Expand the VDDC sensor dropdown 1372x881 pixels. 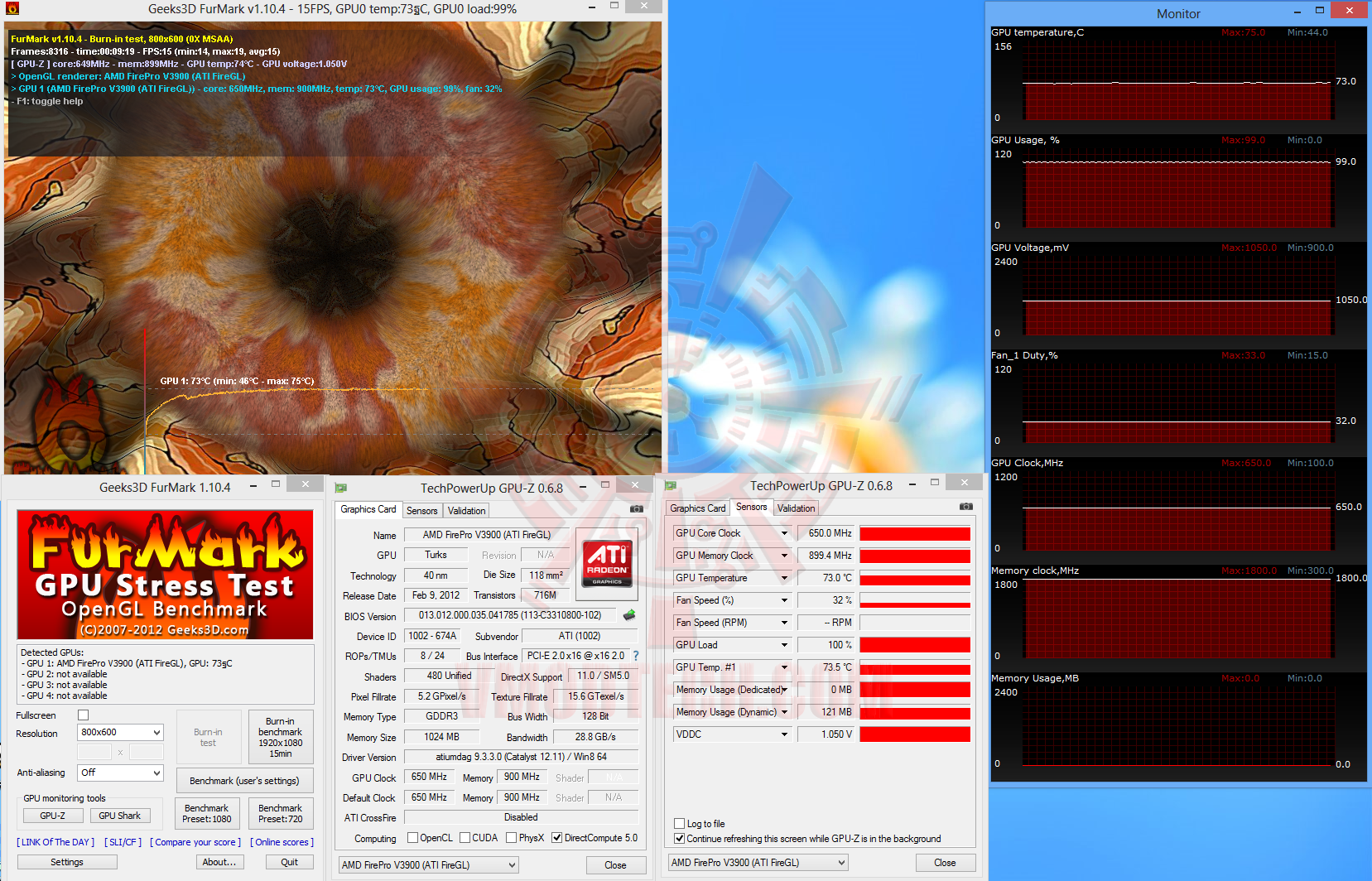[x=784, y=734]
